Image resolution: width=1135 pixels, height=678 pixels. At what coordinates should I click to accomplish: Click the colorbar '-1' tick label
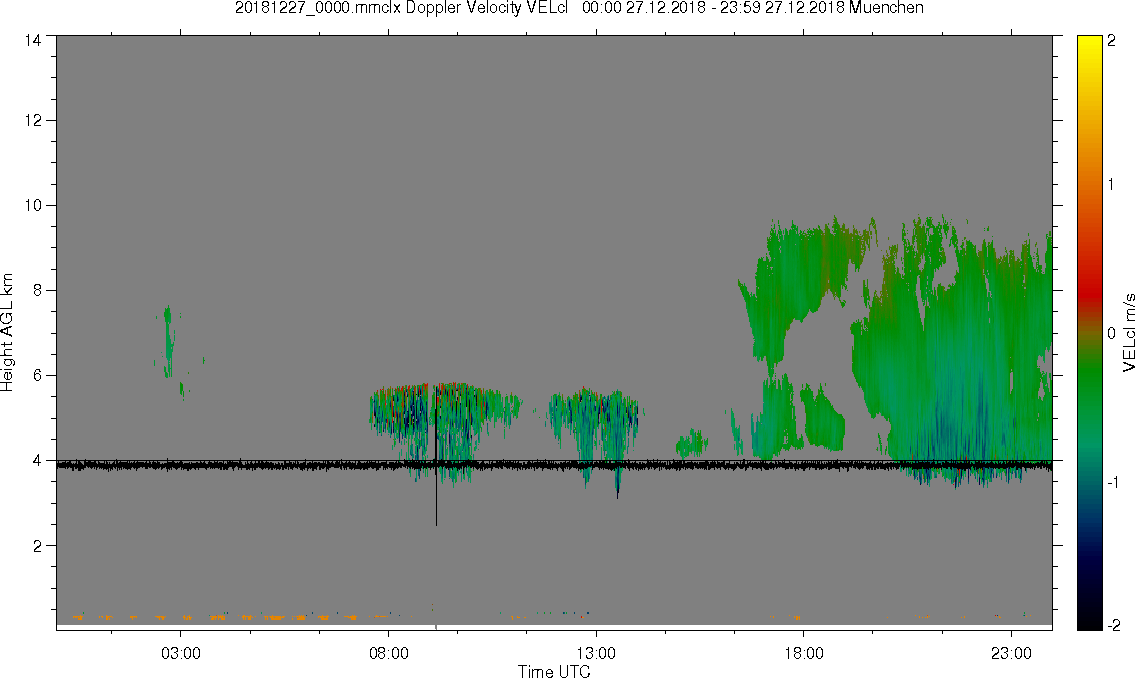(x=1111, y=483)
